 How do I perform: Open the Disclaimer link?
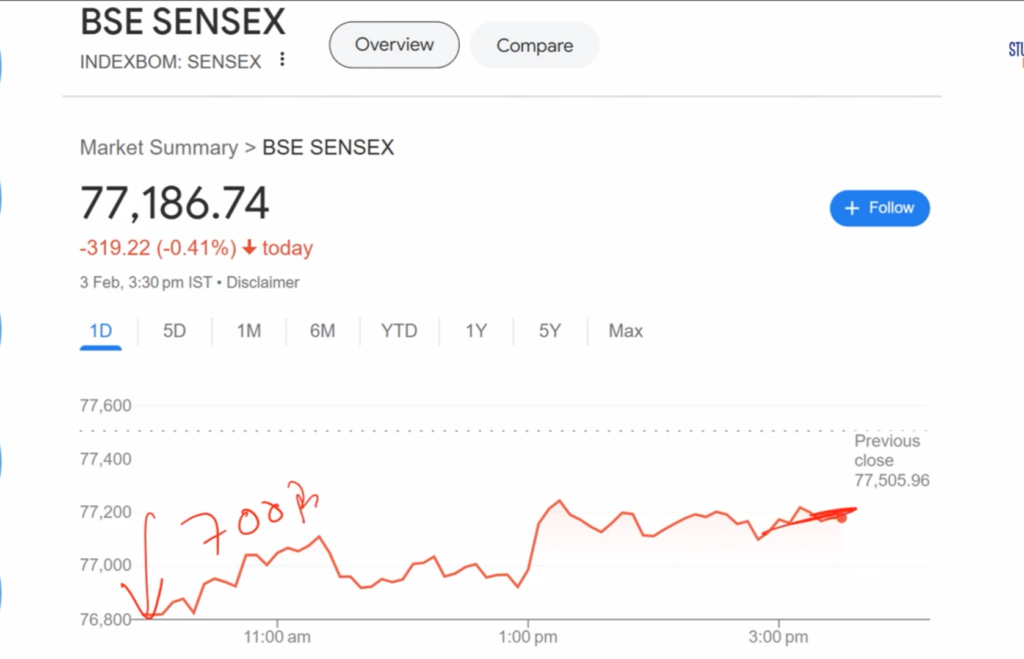[263, 283]
